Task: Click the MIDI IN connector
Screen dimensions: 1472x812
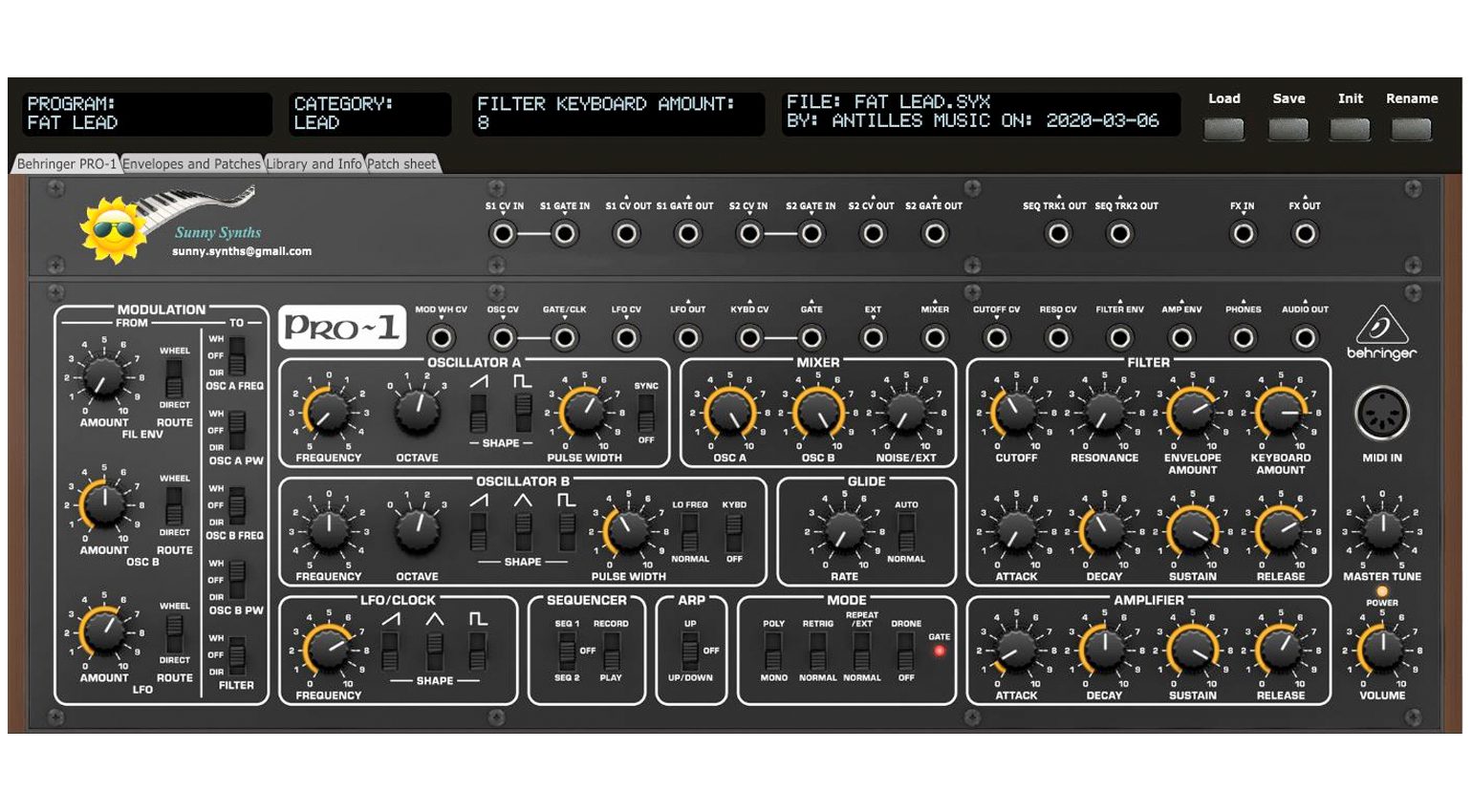Action: coord(1382,415)
